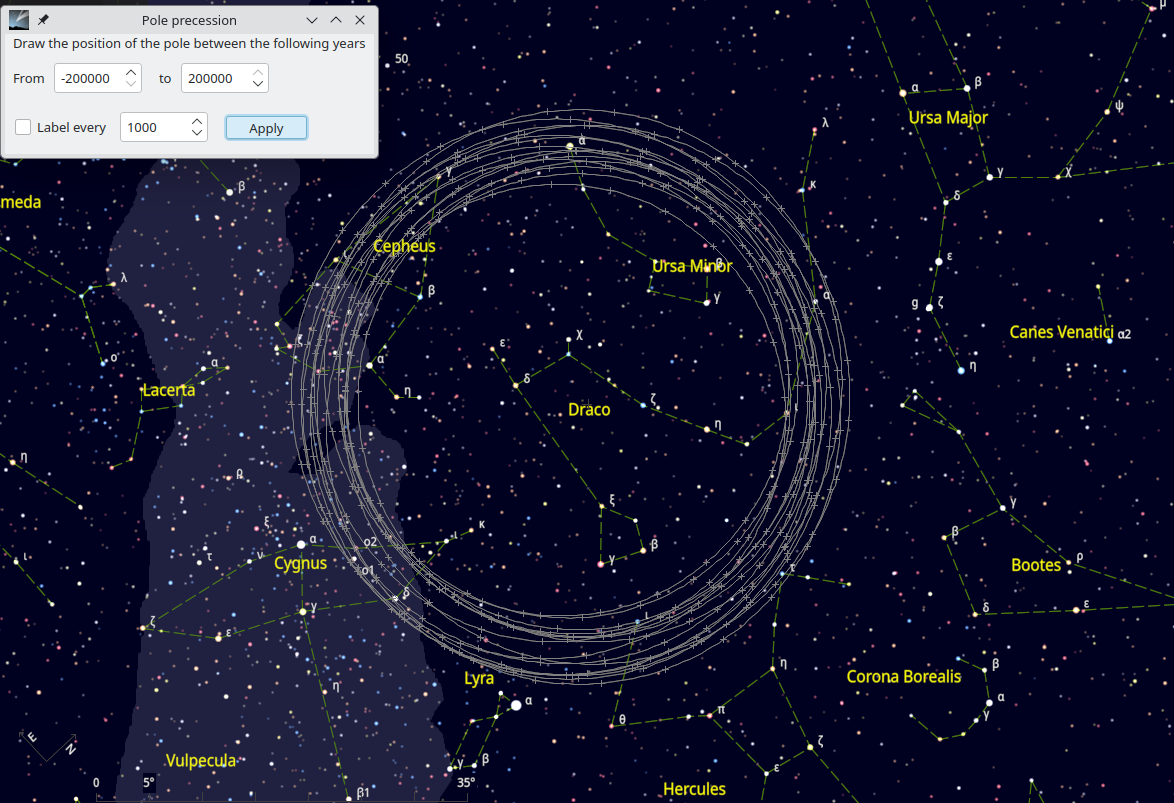
Task: Decrease the Label every interval value
Action: coord(197,134)
